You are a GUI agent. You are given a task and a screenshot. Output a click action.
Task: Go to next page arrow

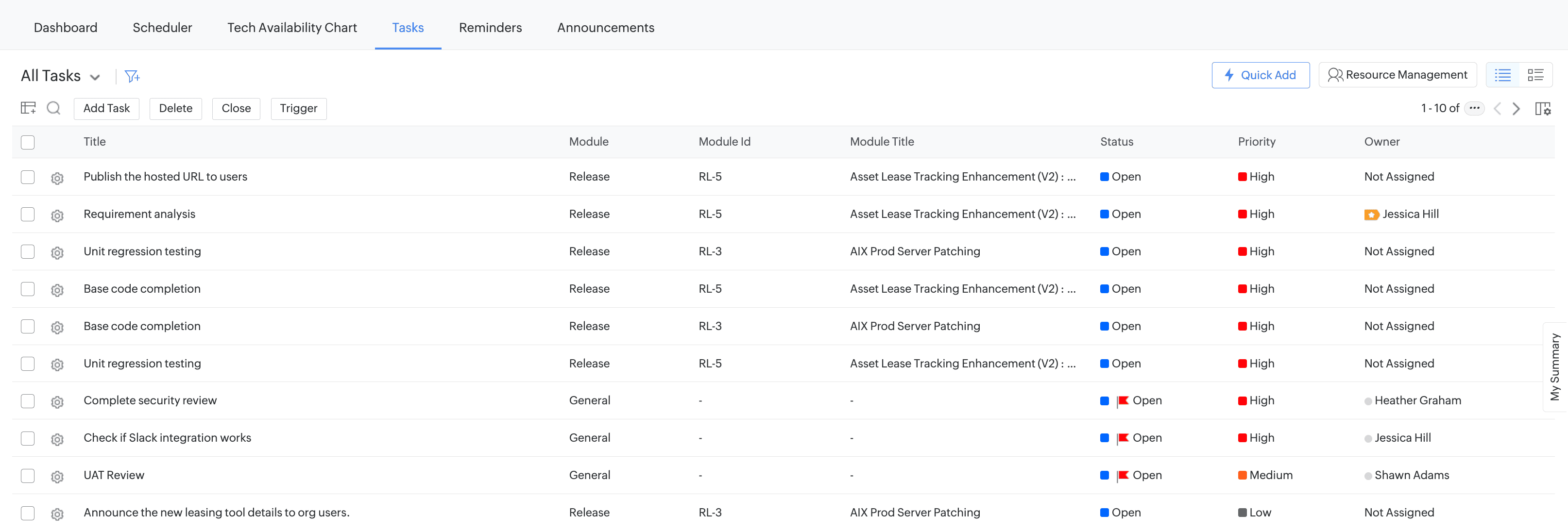click(1516, 109)
